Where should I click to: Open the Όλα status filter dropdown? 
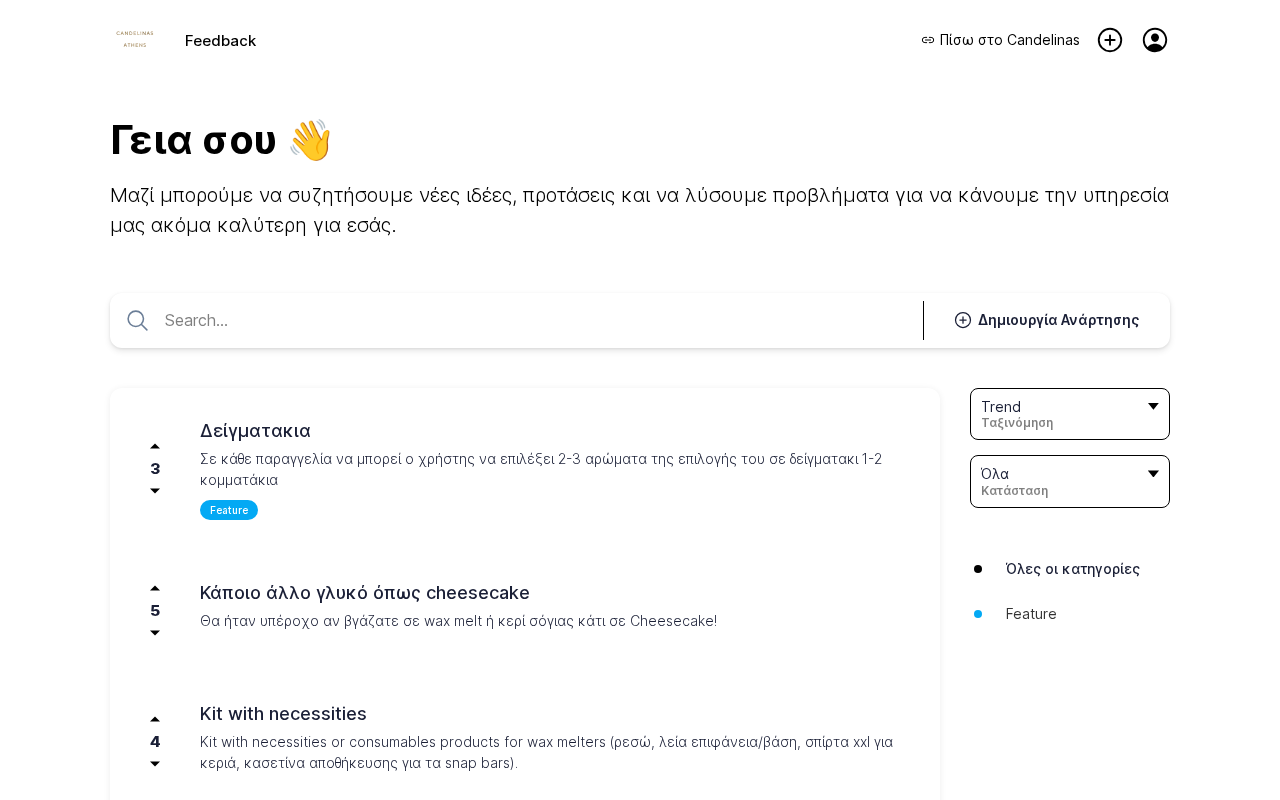point(1069,481)
